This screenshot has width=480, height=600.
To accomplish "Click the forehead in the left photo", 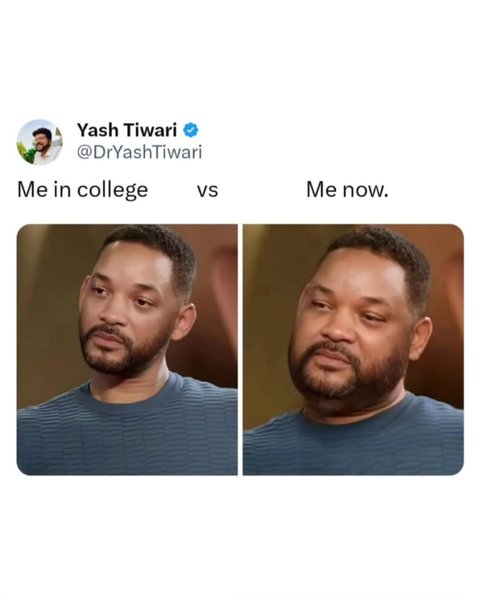I will pyautogui.click(x=134, y=262).
